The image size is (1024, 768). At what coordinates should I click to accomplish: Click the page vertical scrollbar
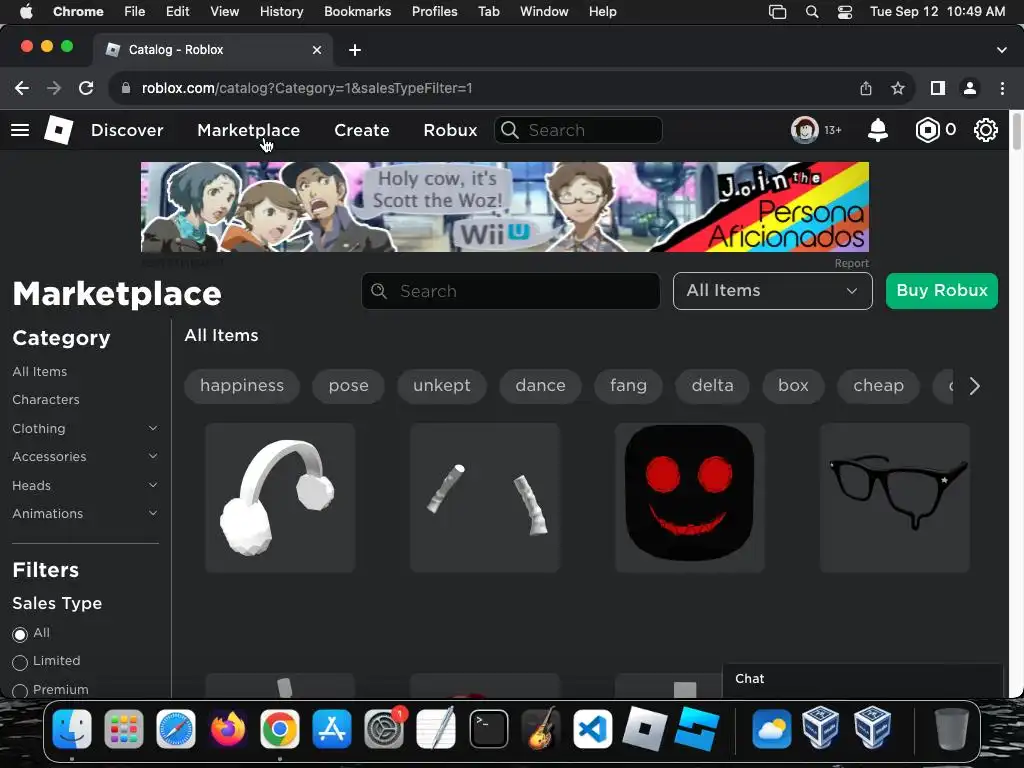coord(1016,131)
